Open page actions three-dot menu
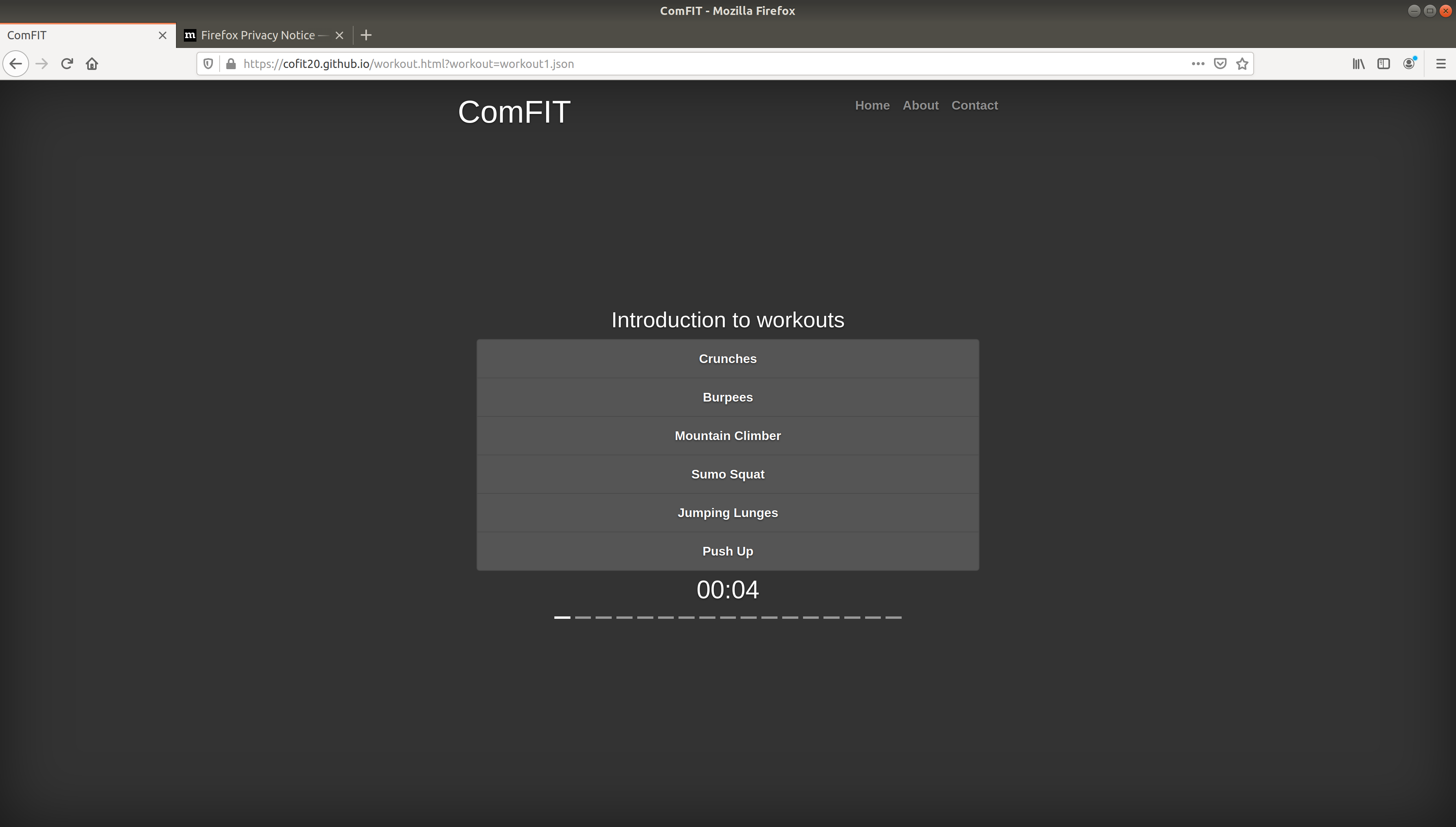The height and width of the screenshot is (827, 1456). click(x=1197, y=64)
